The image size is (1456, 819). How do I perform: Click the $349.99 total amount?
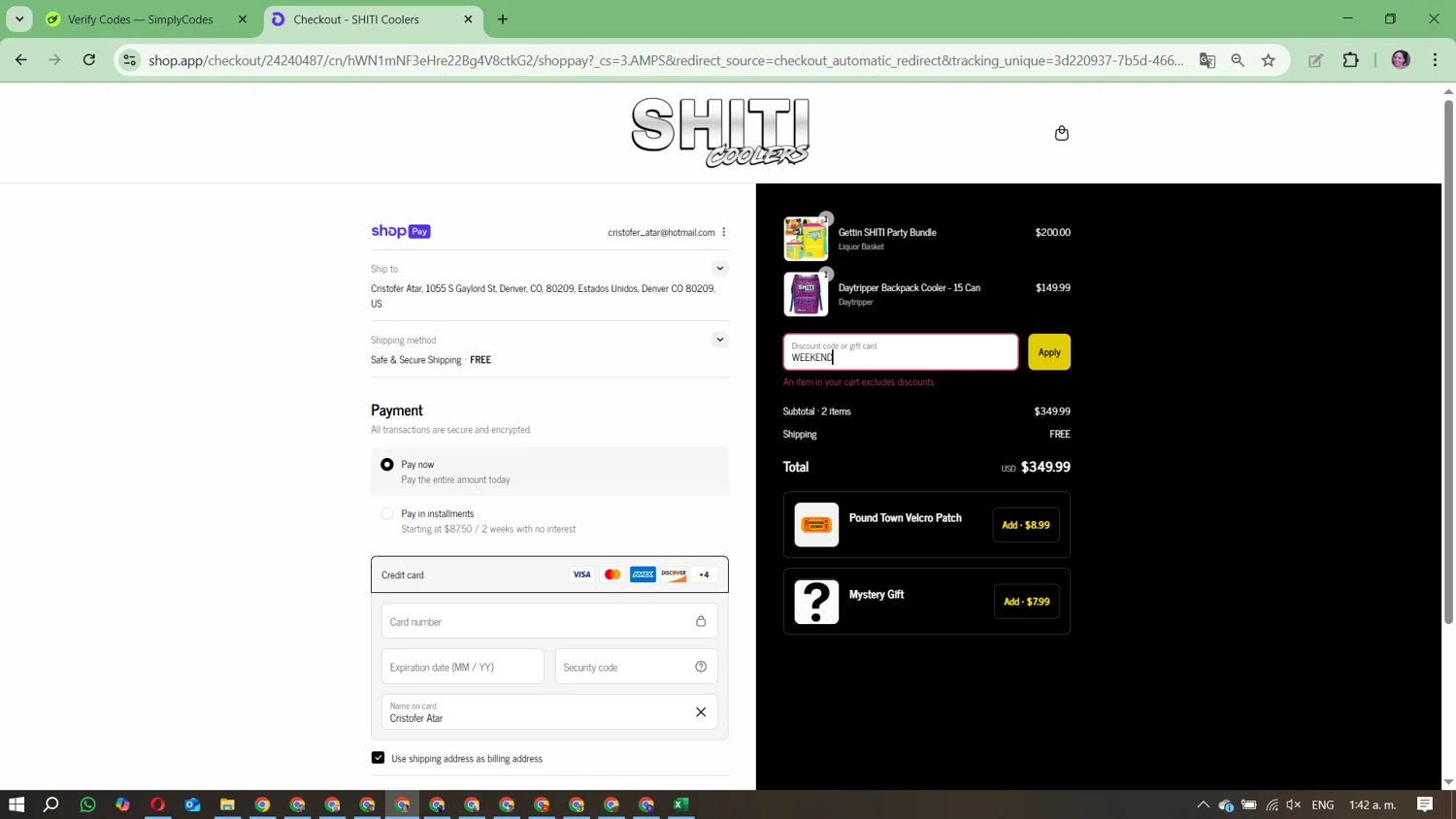coord(1045,467)
